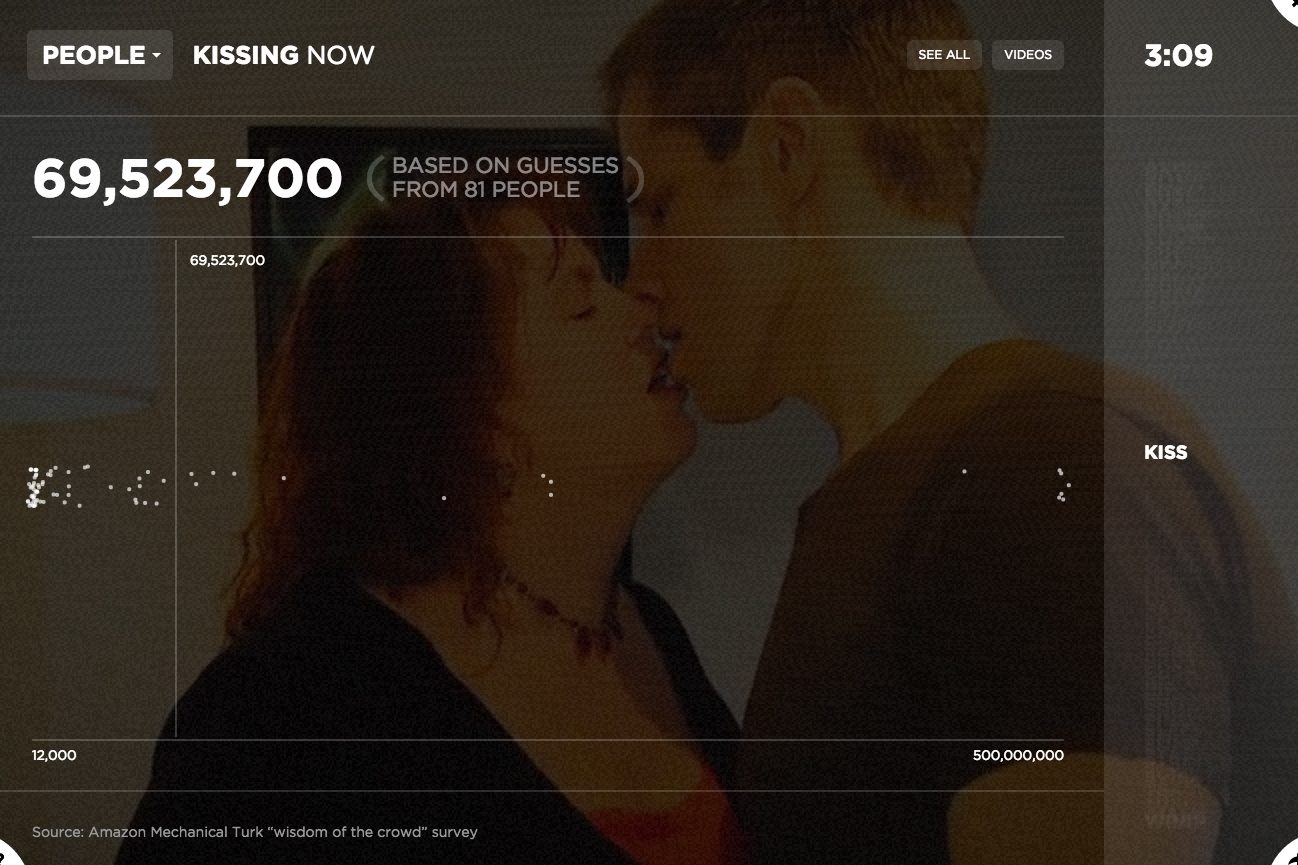This screenshot has width=1298, height=865.
Task: Click the KISSING NOW heading
Action: coord(284,55)
